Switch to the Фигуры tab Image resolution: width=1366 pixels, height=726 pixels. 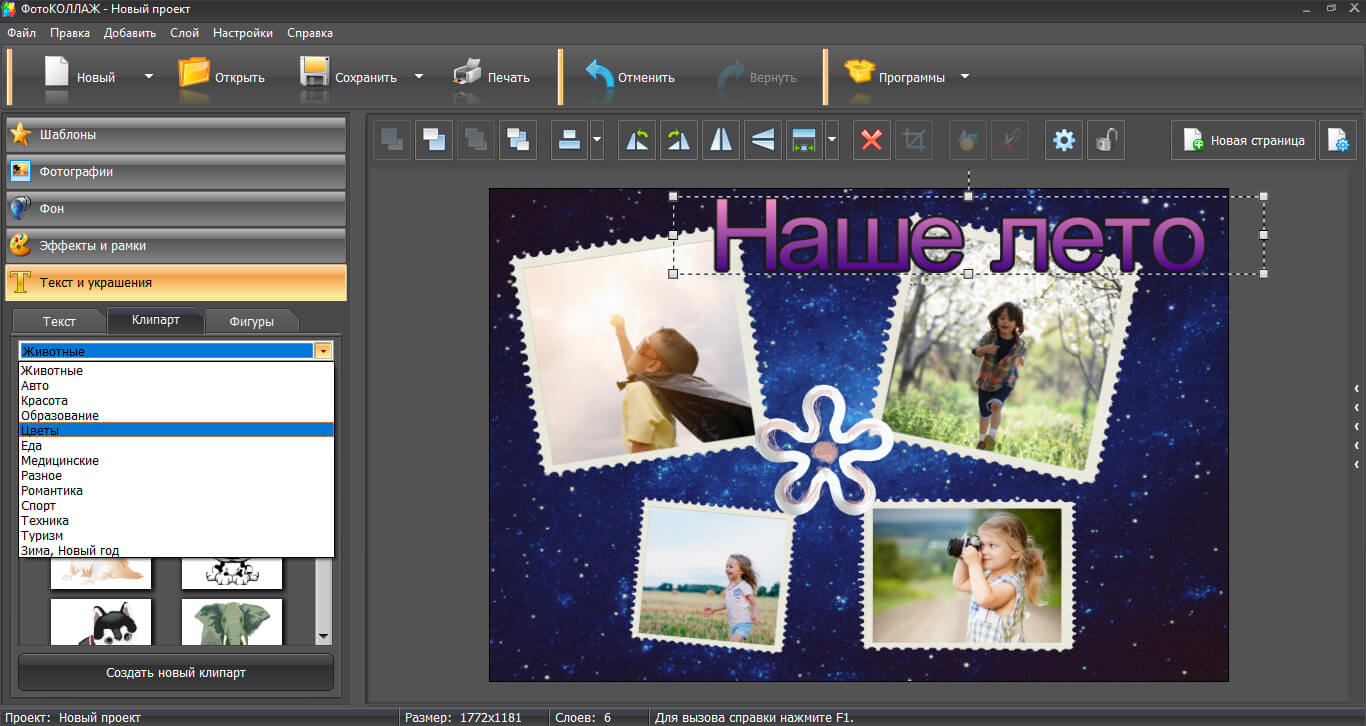pyautogui.click(x=252, y=321)
